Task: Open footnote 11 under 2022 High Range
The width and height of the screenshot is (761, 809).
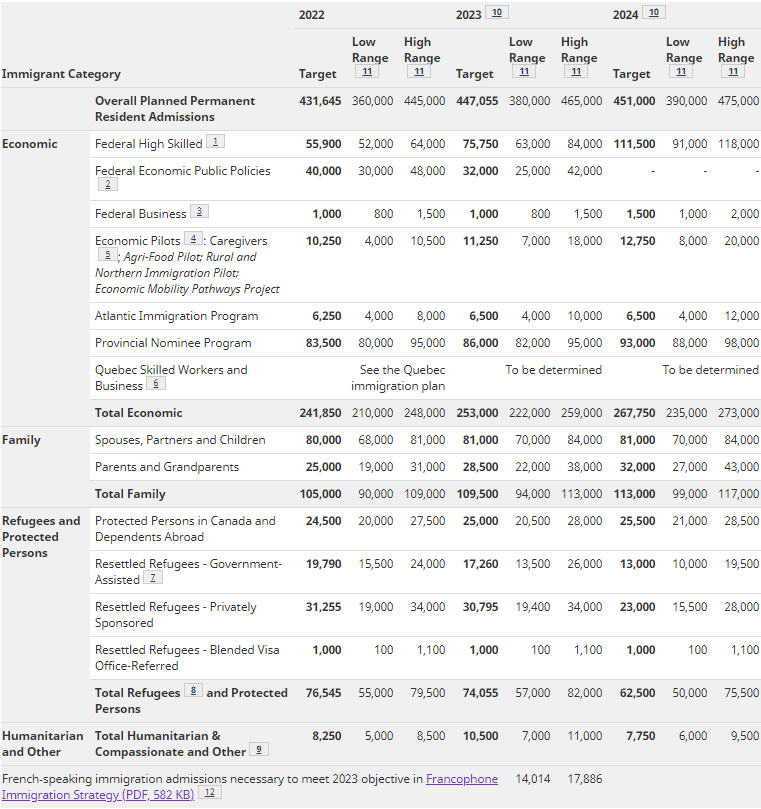Action: pyautogui.click(x=419, y=71)
